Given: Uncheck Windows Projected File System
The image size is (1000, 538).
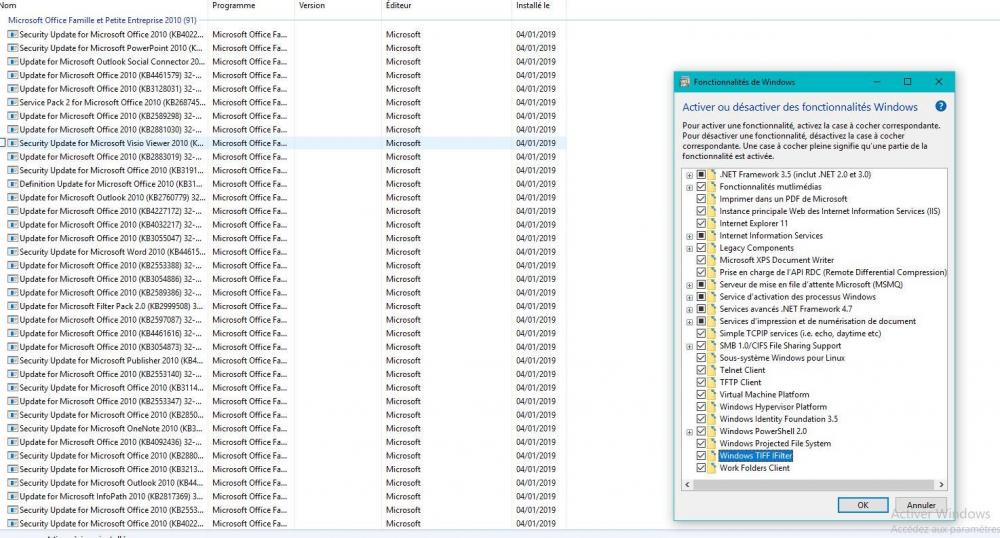Looking at the screenshot, I should coord(702,443).
